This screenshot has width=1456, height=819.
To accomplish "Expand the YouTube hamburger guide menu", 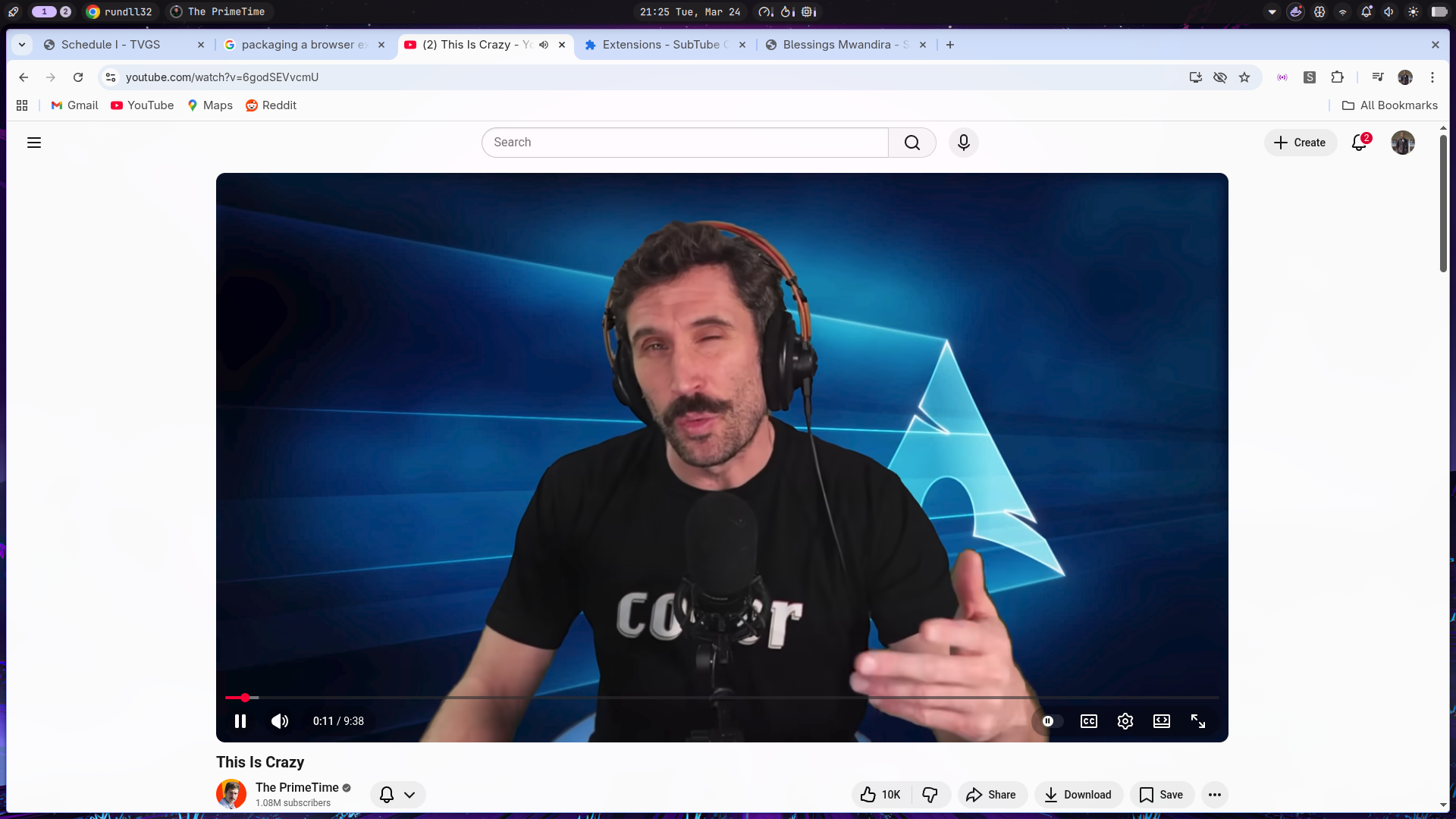I will [34, 143].
